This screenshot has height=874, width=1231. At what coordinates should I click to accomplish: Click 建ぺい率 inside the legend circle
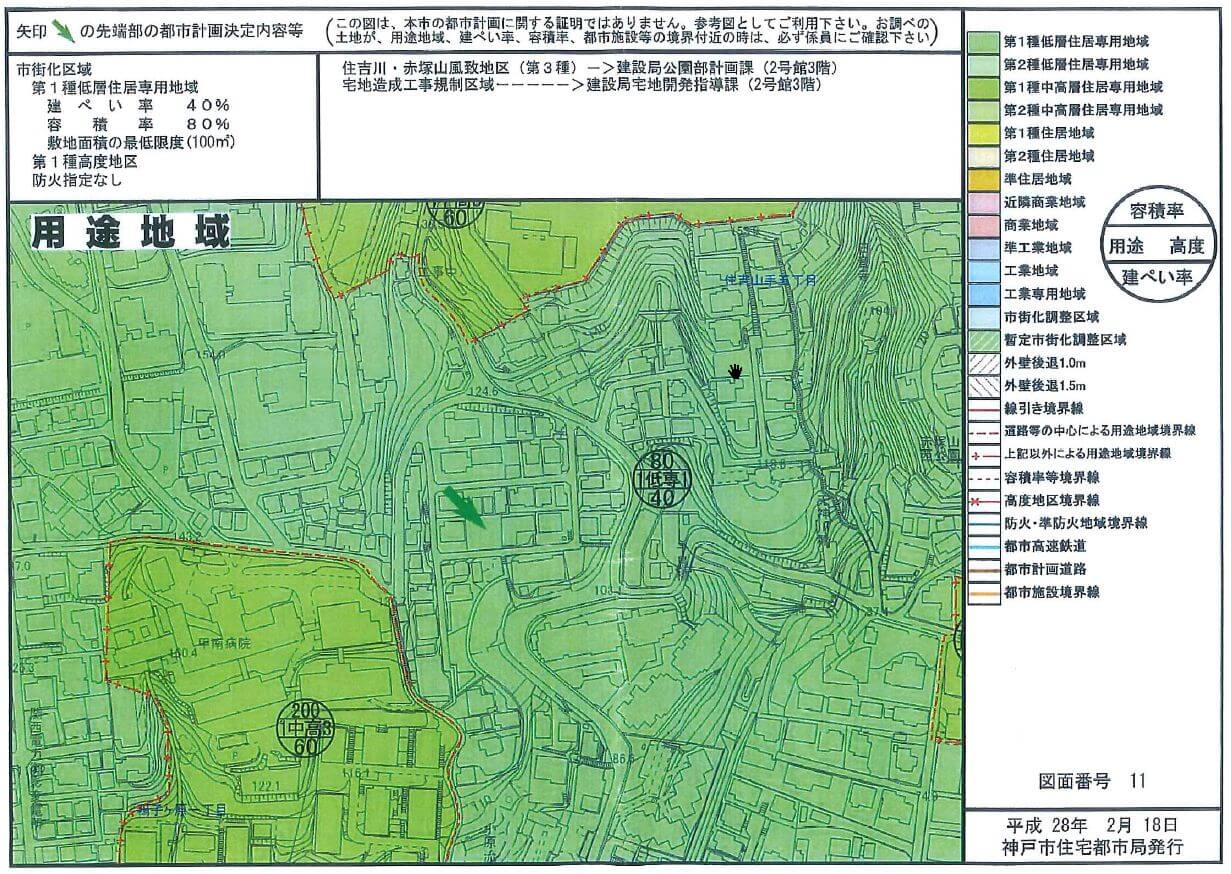coord(1157,278)
